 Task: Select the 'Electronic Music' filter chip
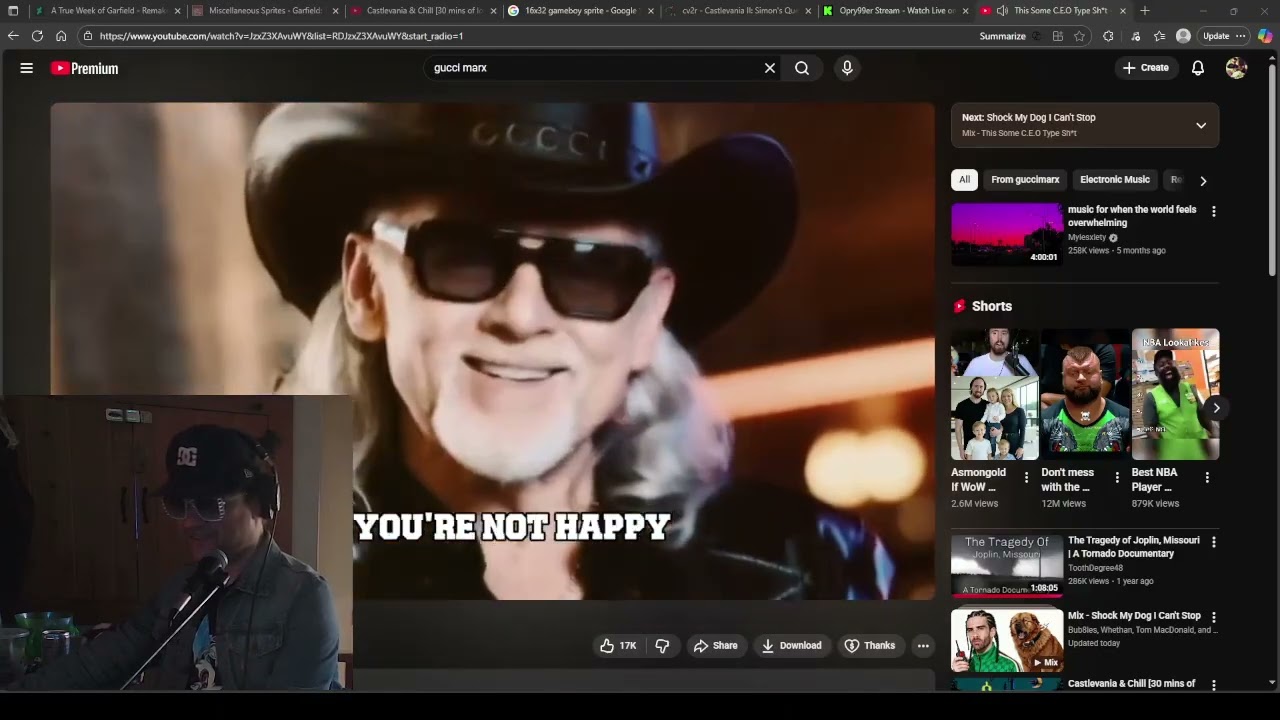coord(1115,180)
